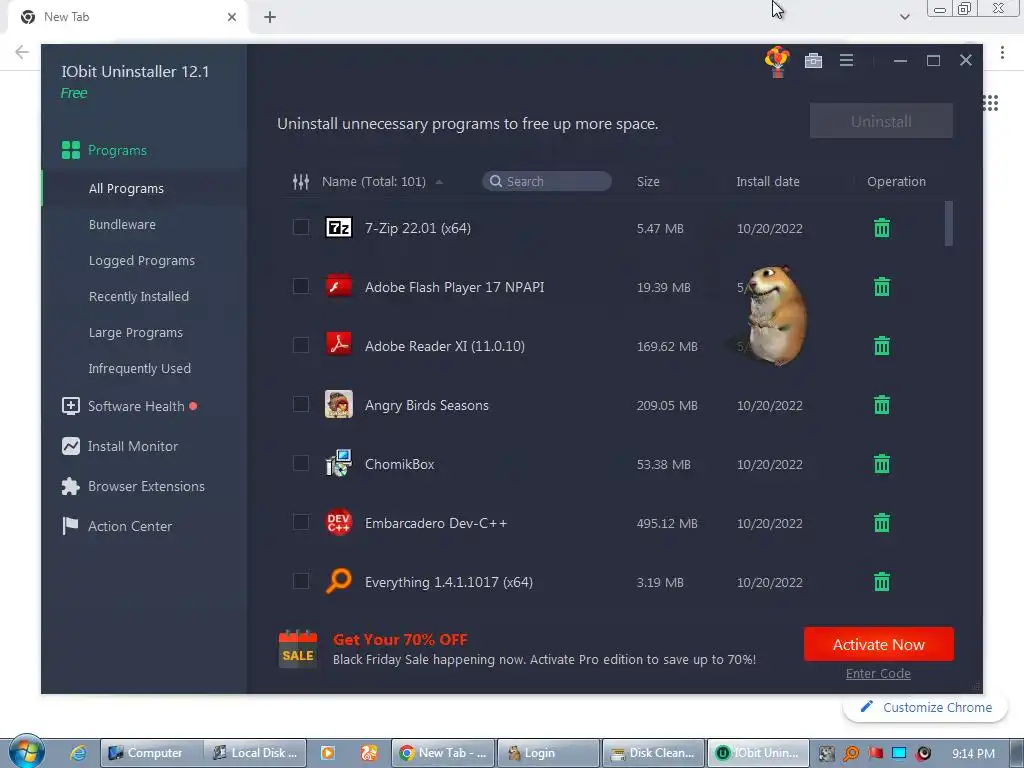Open Software Health section
The height and width of the screenshot is (768, 1024).
click(129, 406)
